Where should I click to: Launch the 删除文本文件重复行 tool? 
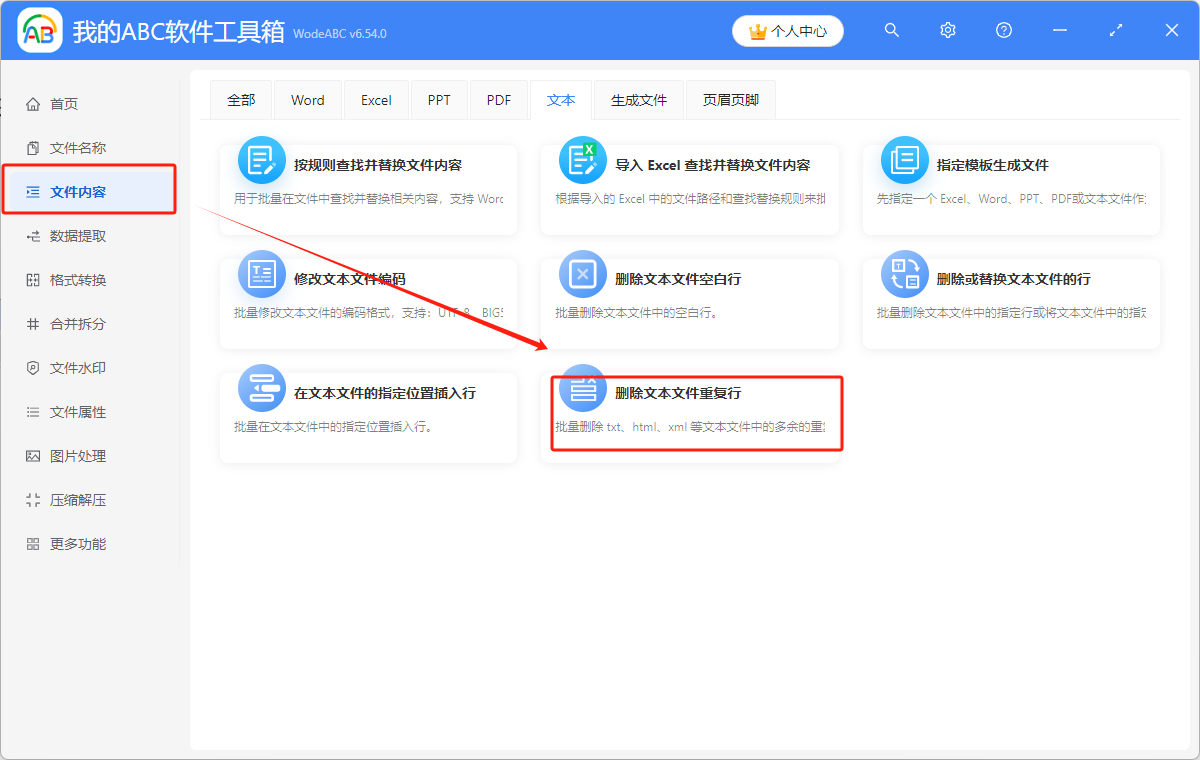(x=695, y=413)
